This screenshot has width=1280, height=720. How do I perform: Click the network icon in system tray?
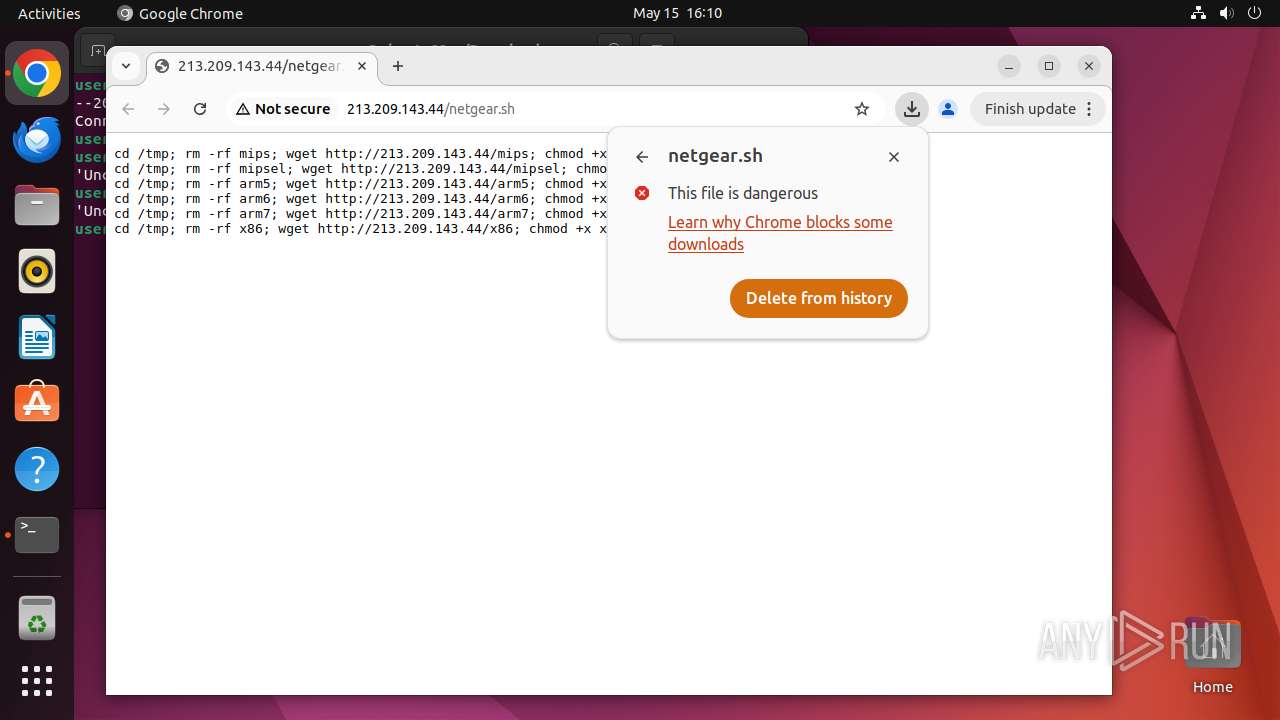[1199, 13]
